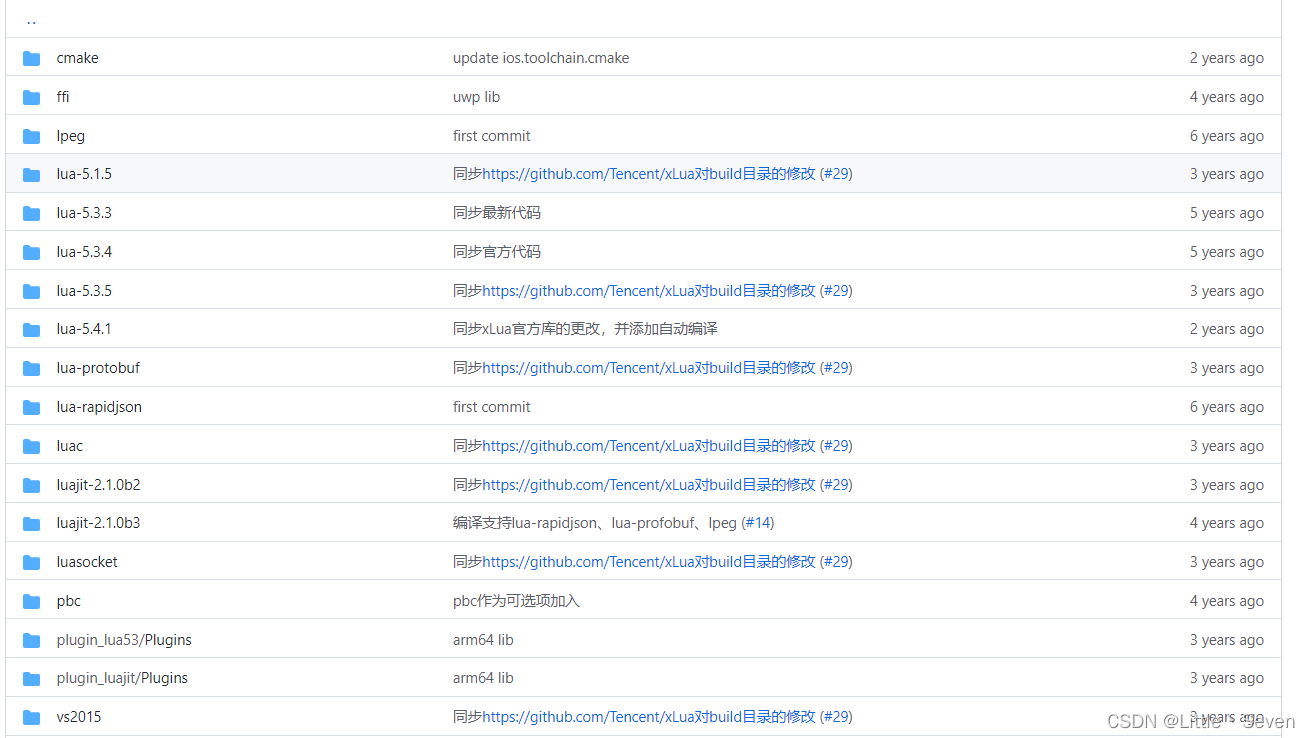Viewport: 1310px width, 738px height.
Task: Open the plugin_lua53/Plugins directory
Action: pyautogui.click(x=123, y=639)
